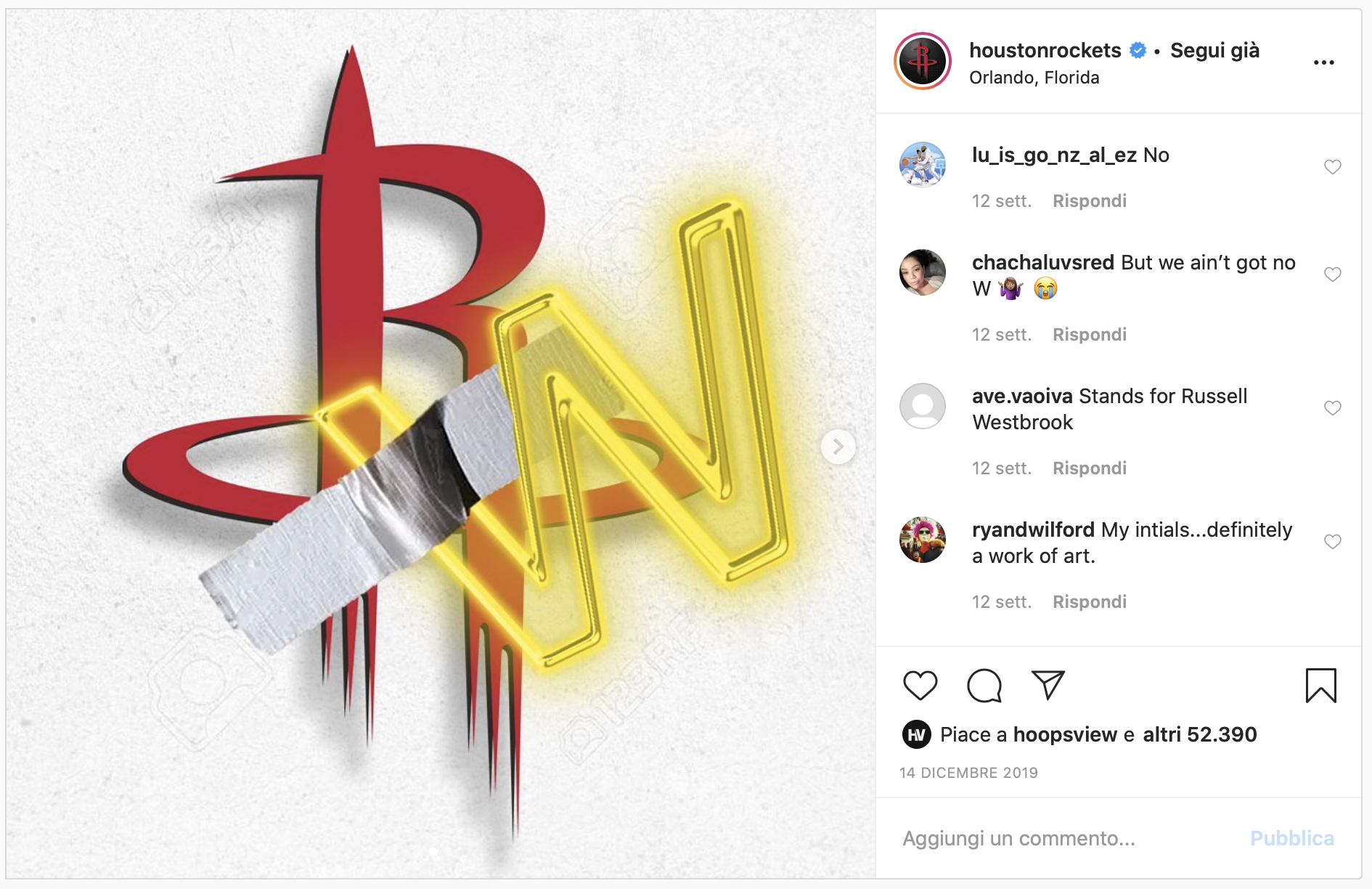The height and width of the screenshot is (889, 1372).
Task: Save post with bookmark icon
Action: tap(1320, 686)
